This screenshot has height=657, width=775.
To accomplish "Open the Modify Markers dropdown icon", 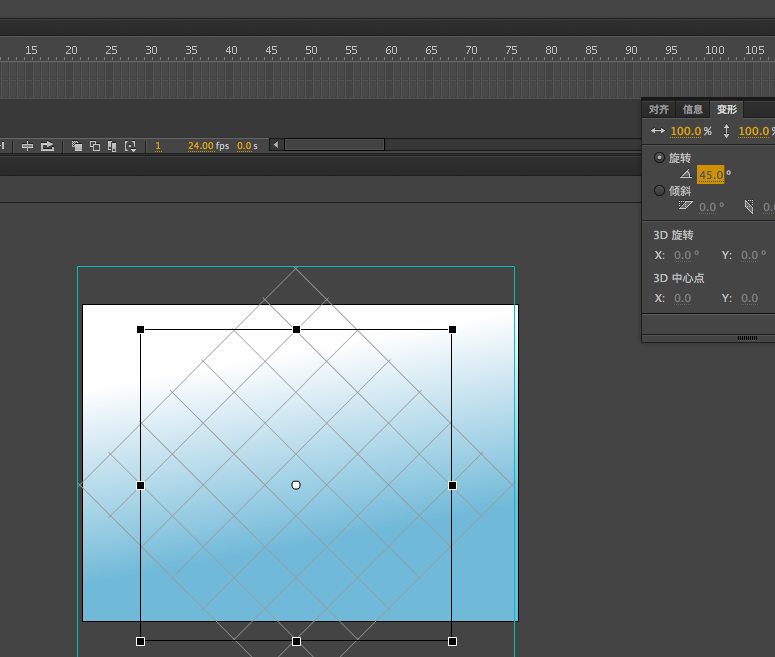I will coord(130,146).
